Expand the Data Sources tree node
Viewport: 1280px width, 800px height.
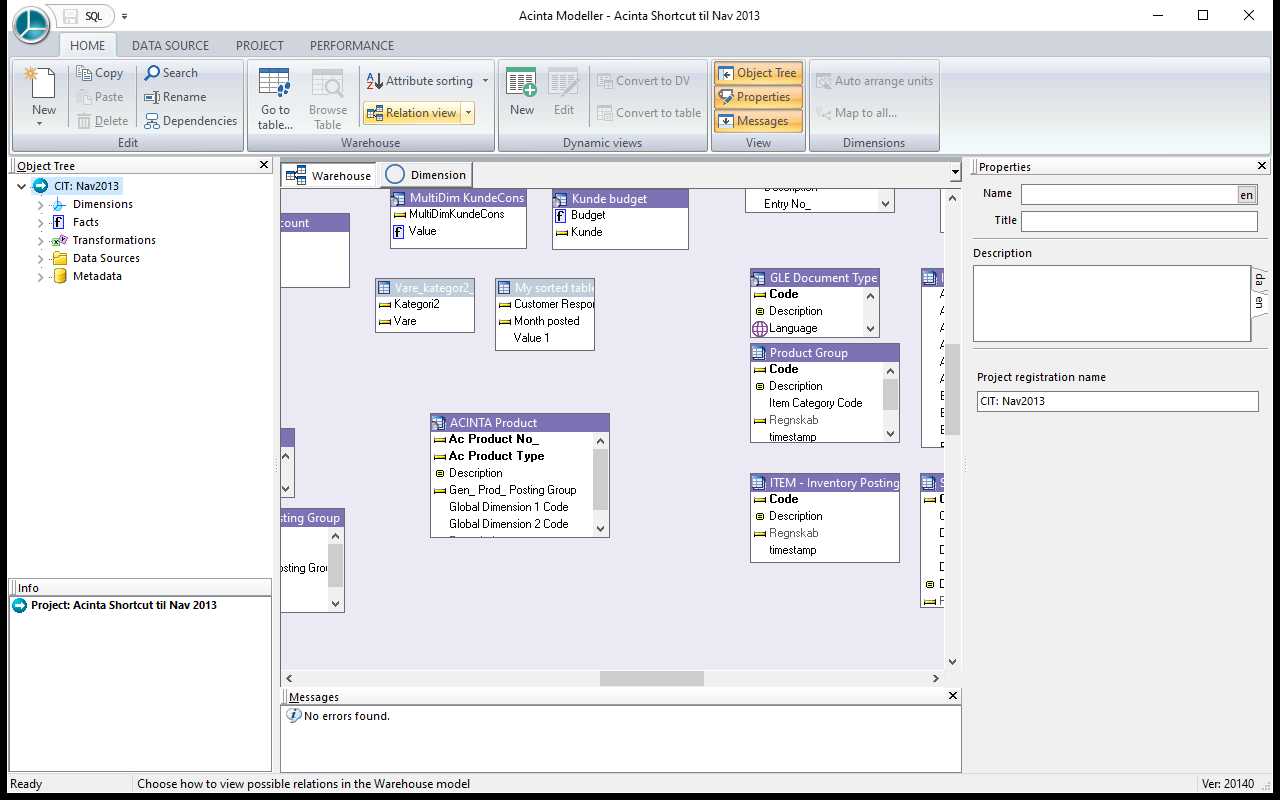(x=41, y=258)
